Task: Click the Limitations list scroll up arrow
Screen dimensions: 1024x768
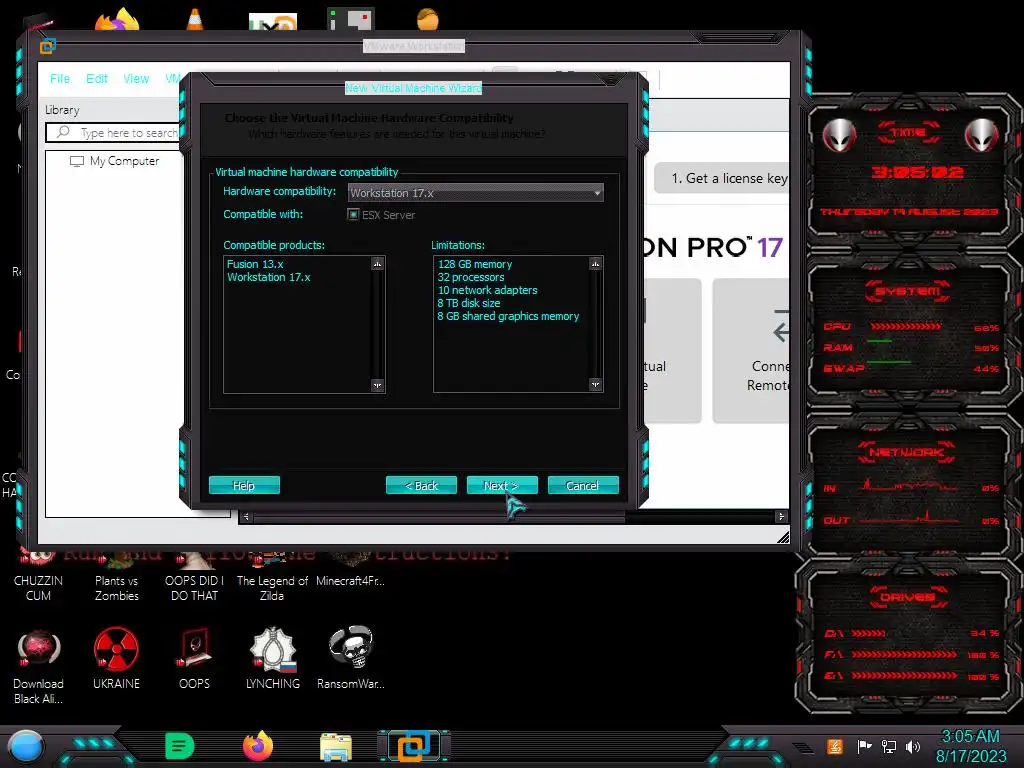Action: coord(595,263)
